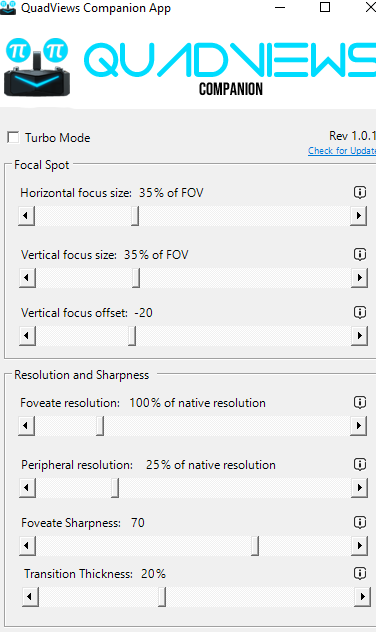Open info icon for Horizontal focus size
Viewport: 376px width, 632px height.
[360, 192]
